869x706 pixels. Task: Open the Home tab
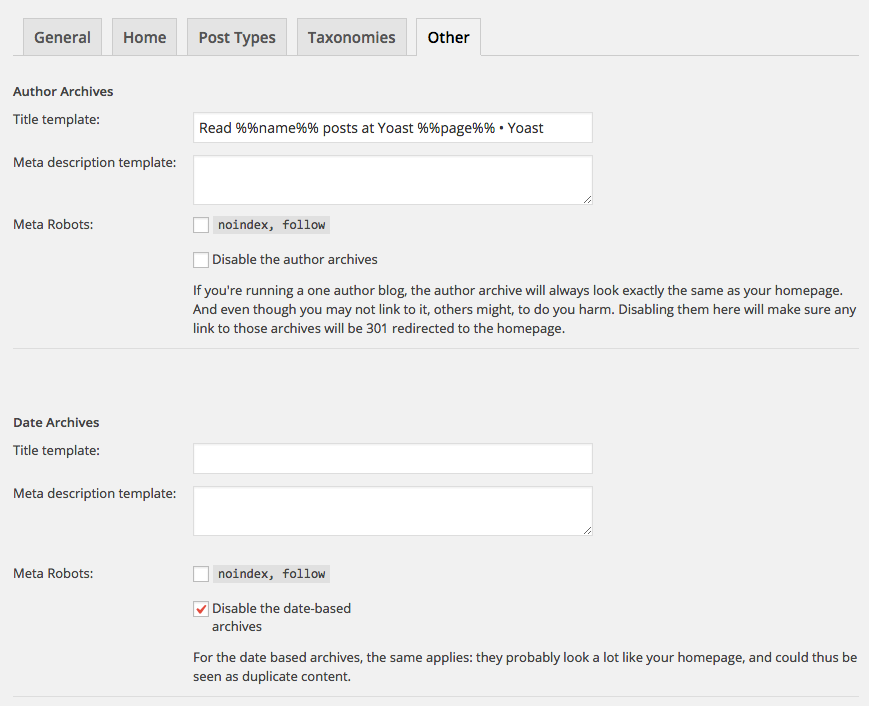coord(144,37)
